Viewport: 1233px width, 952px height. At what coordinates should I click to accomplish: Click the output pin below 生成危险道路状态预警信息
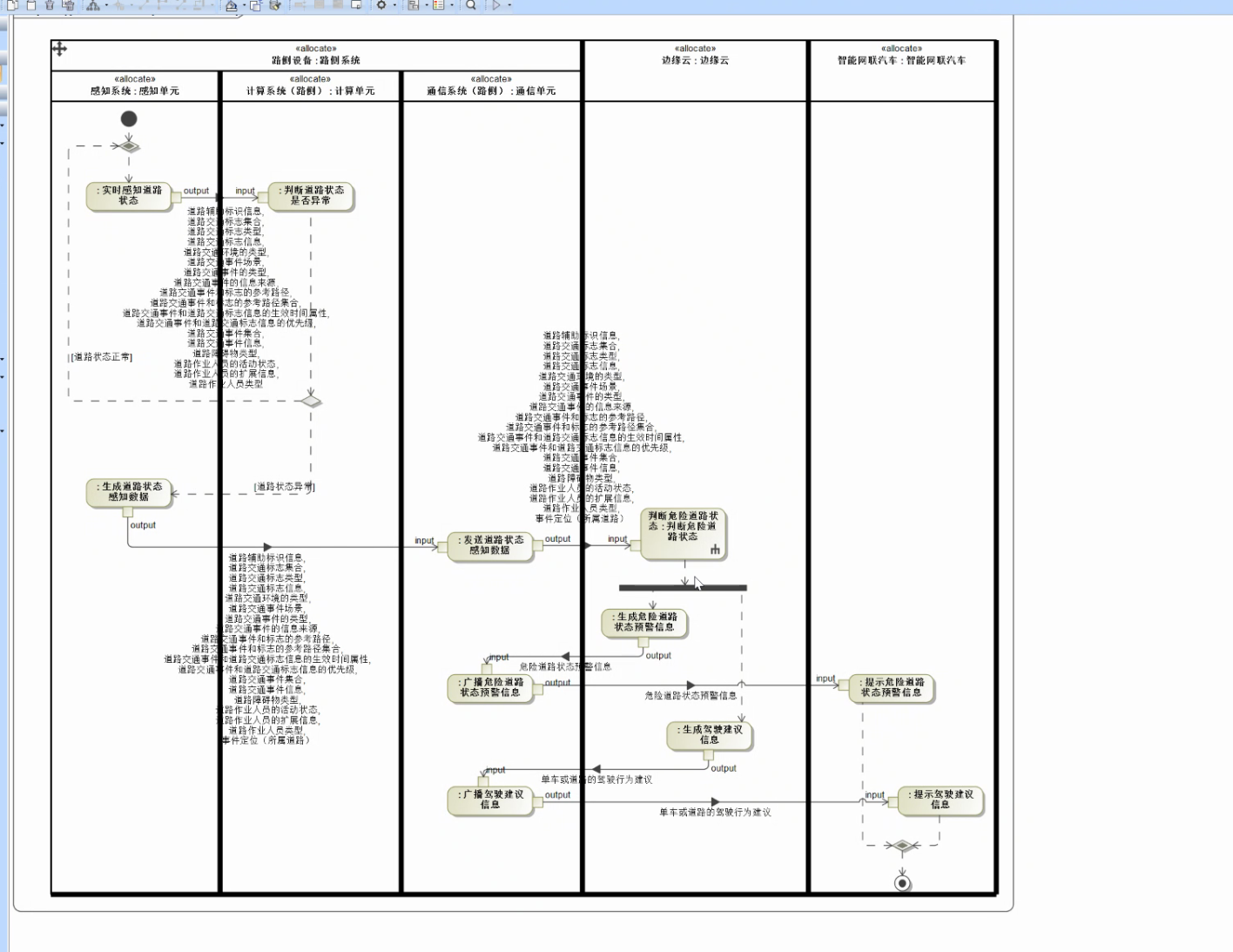click(x=643, y=641)
